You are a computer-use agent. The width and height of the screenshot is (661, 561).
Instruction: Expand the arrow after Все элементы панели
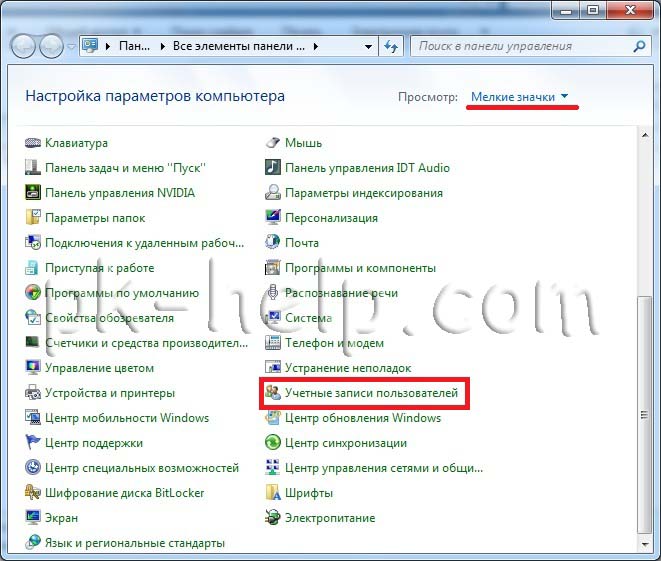pyautogui.click(x=316, y=46)
